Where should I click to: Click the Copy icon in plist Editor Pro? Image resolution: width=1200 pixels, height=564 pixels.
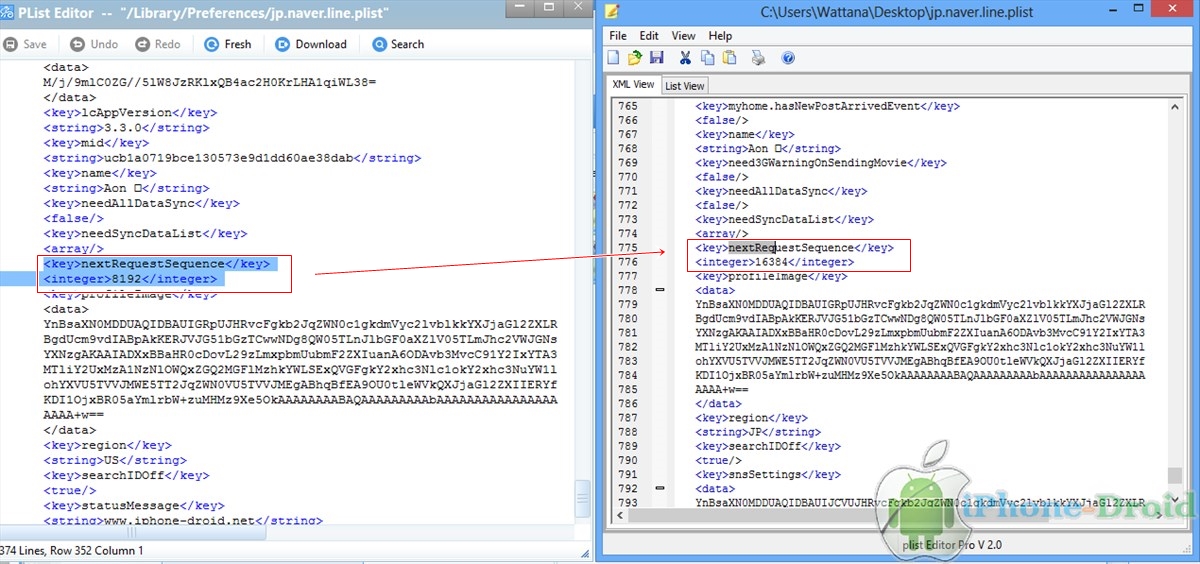[x=707, y=58]
